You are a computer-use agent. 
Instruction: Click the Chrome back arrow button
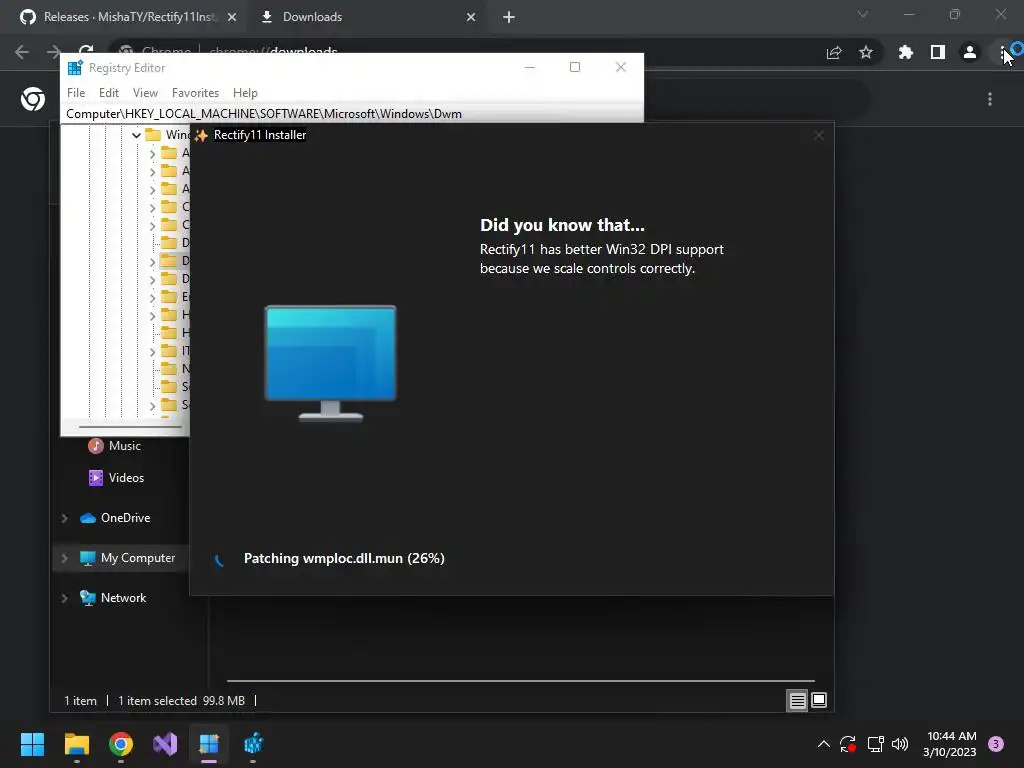[x=22, y=52]
